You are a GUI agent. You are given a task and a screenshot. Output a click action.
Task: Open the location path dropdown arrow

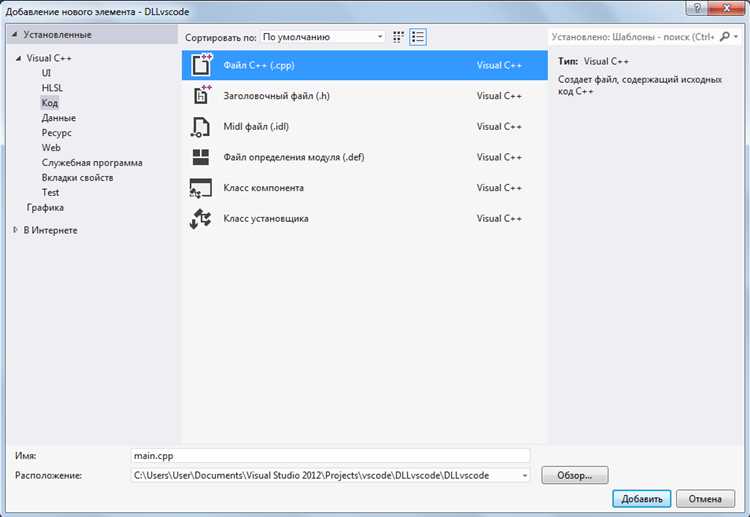click(x=525, y=475)
